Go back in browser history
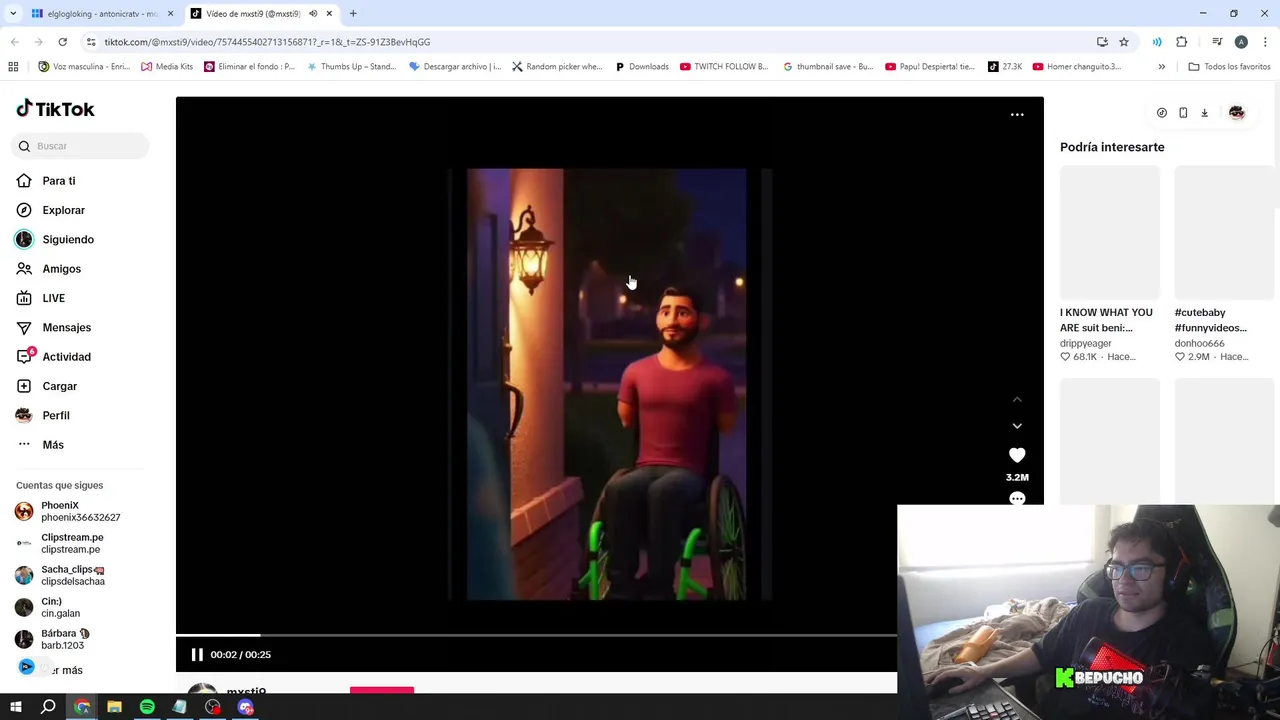This screenshot has width=1280, height=720. (14, 42)
